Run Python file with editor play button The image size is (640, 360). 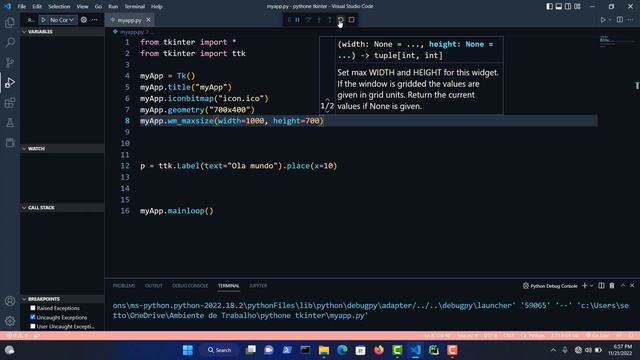coord(603,20)
